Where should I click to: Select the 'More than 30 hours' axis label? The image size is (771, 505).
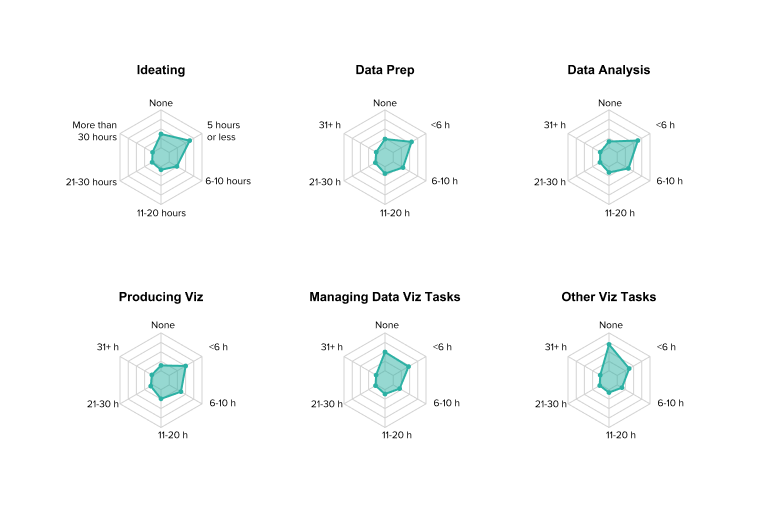click(94, 131)
